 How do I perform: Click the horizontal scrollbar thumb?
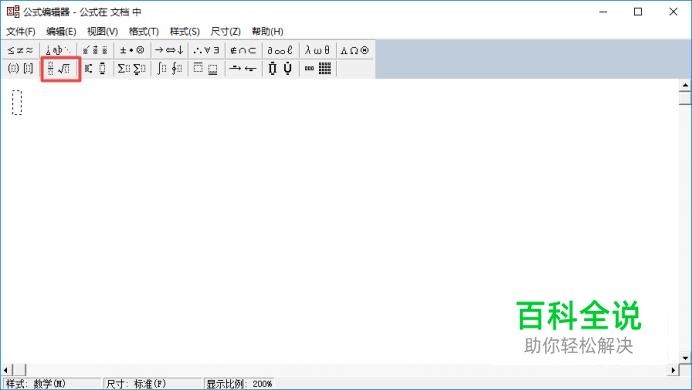point(19,370)
